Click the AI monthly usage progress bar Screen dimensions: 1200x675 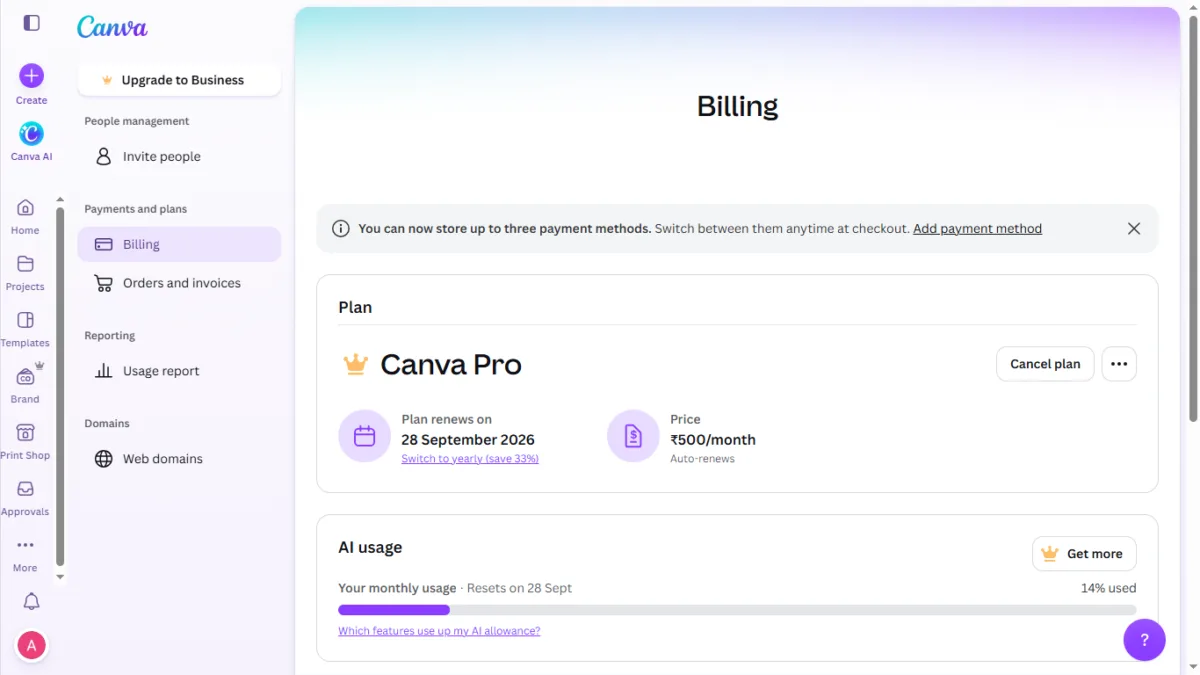coord(737,610)
